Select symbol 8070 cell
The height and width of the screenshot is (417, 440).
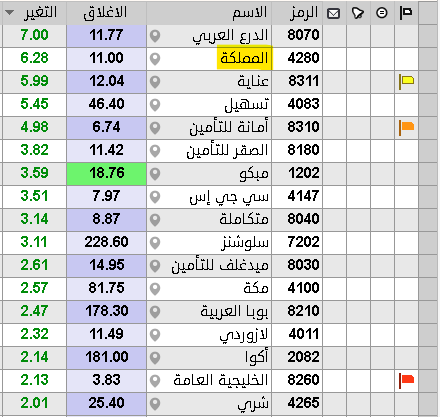(x=297, y=36)
